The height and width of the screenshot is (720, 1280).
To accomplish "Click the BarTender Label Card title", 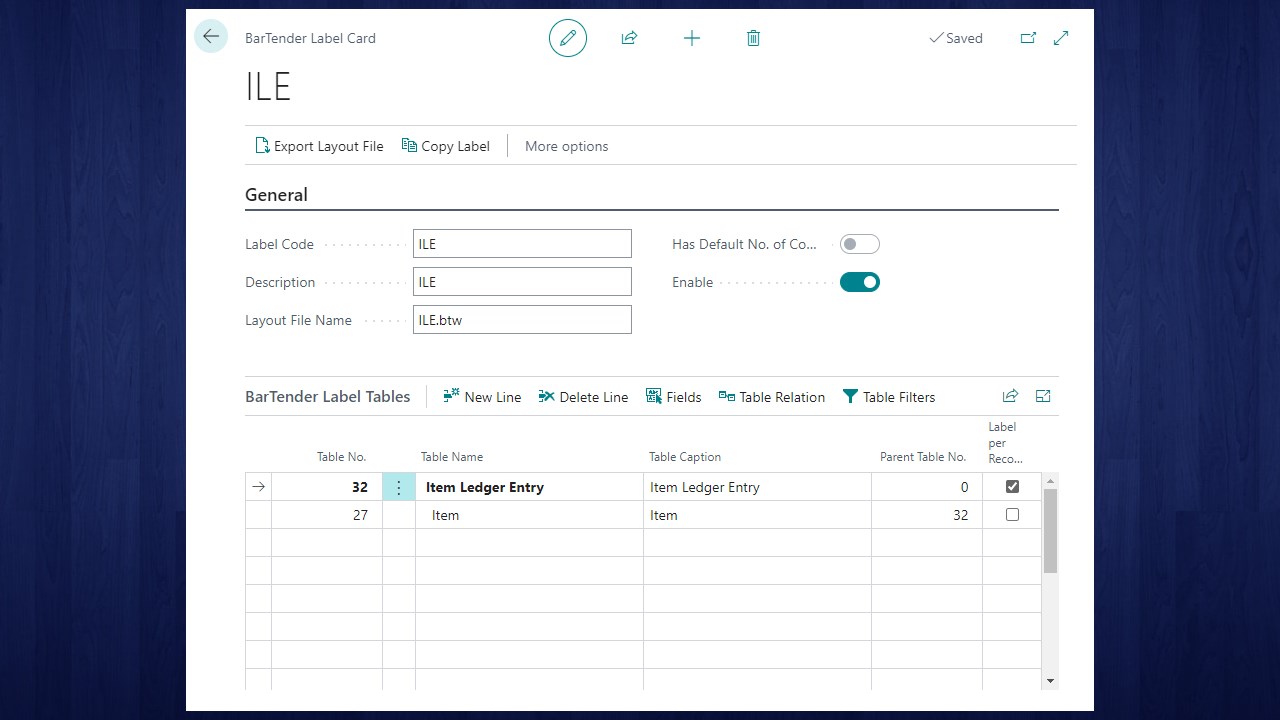I will tap(310, 38).
